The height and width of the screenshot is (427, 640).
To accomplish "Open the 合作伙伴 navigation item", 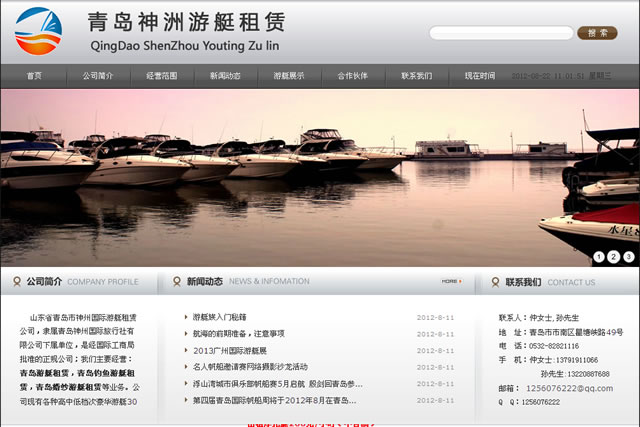I will 352,76.
